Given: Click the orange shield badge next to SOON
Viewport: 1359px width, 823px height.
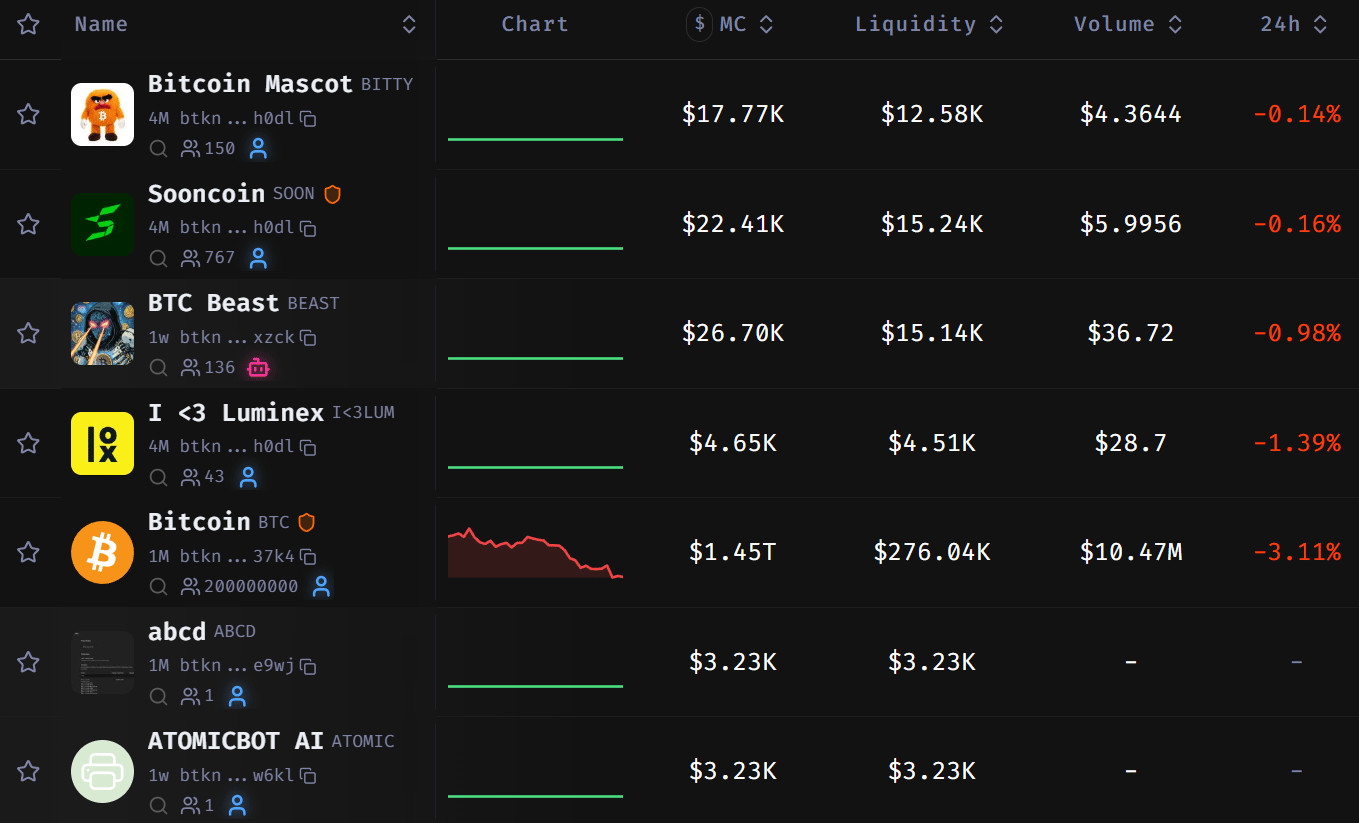Looking at the screenshot, I should click(x=333, y=194).
